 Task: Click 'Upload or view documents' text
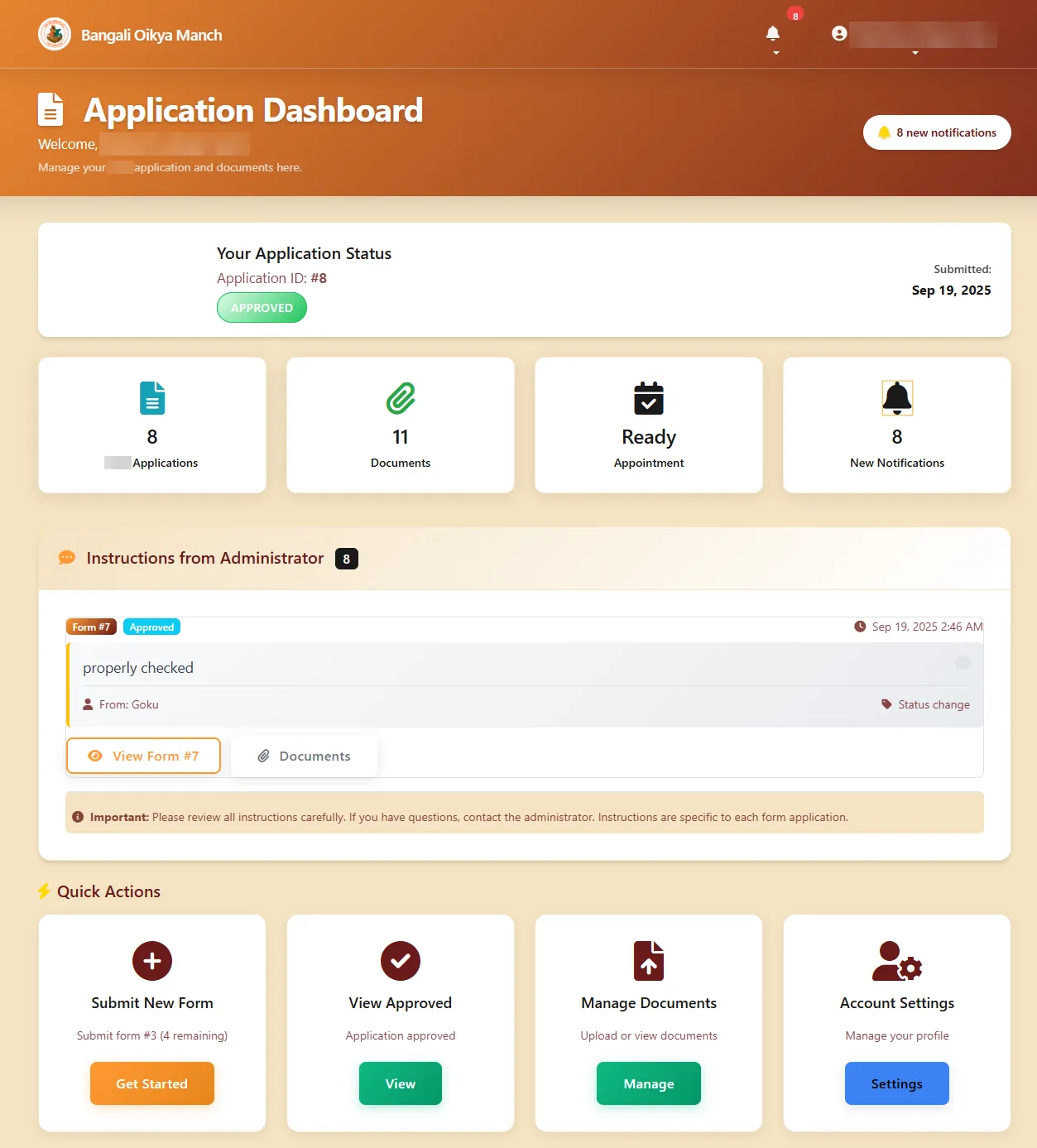649,1035
